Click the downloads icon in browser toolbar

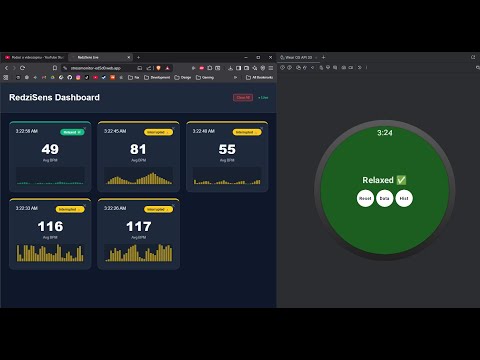[230, 68]
